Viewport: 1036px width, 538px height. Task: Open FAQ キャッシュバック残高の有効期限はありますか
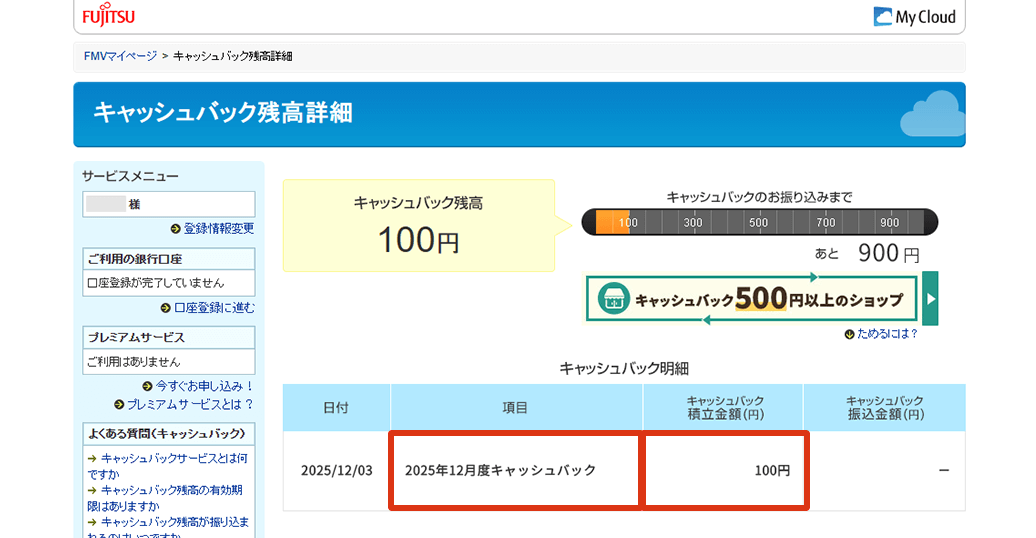(171, 498)
